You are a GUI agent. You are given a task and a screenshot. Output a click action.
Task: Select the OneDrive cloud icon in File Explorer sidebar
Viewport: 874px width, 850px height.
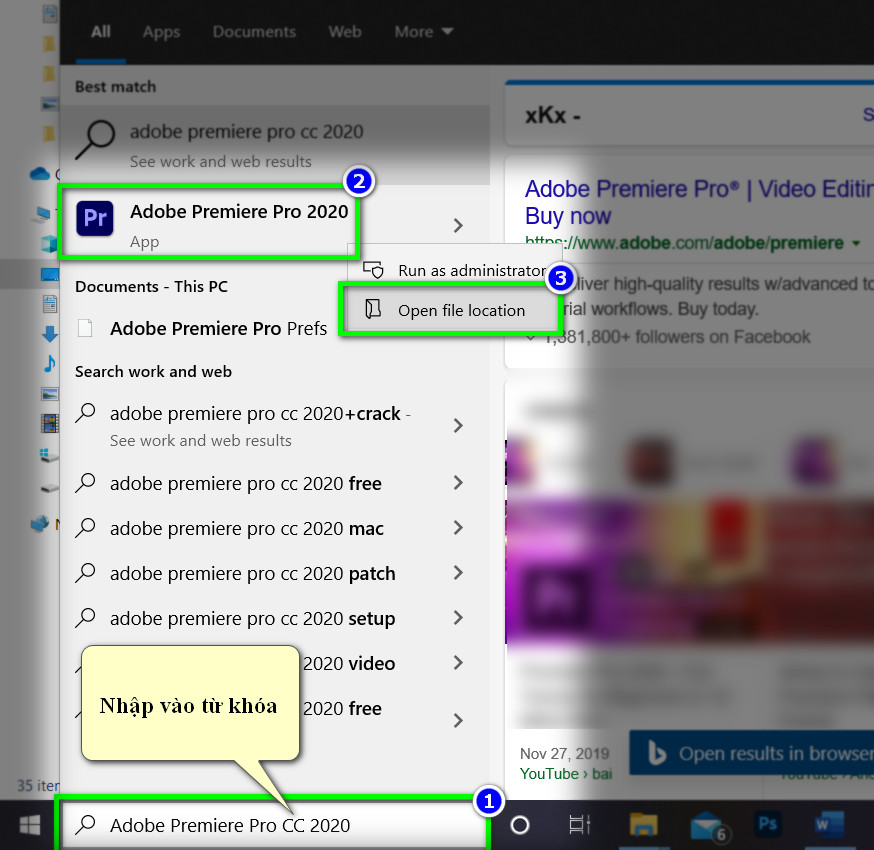40,174
